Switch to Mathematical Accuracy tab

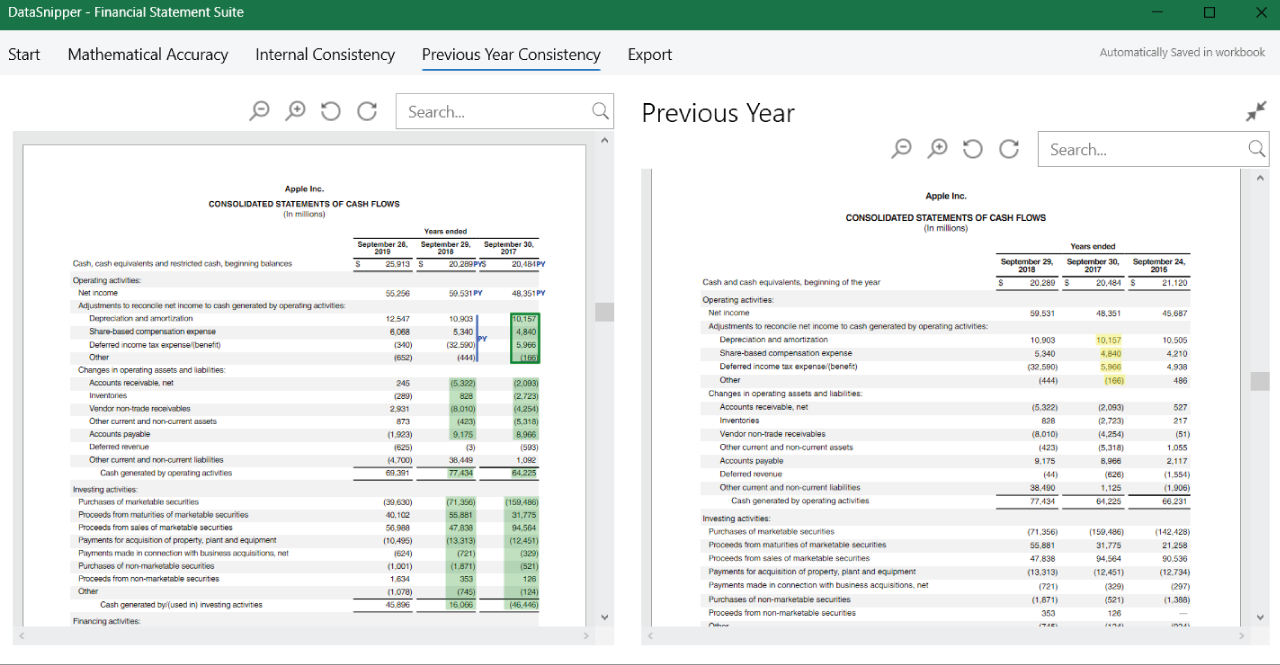[x=148, y=54]
